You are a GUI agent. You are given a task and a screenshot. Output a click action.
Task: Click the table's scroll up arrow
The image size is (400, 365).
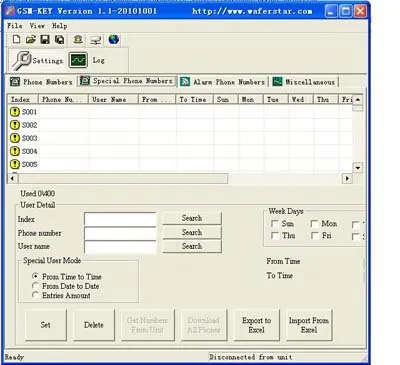pyautogui.click(x=358, y=99)
